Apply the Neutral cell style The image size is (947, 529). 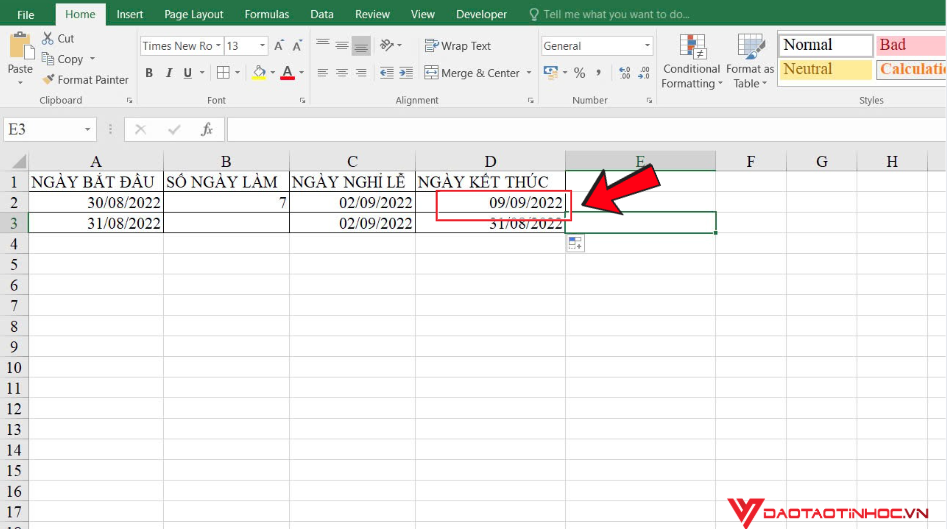825,69
